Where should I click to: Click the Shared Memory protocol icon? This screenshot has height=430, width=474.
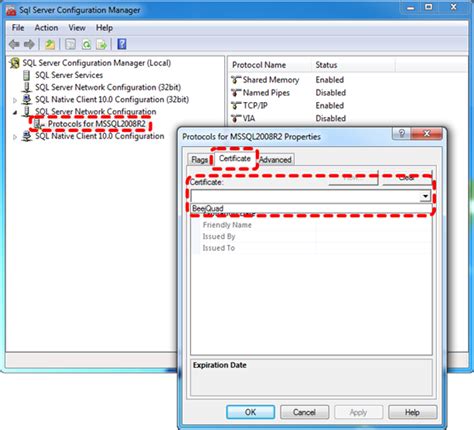click(236, 80)
